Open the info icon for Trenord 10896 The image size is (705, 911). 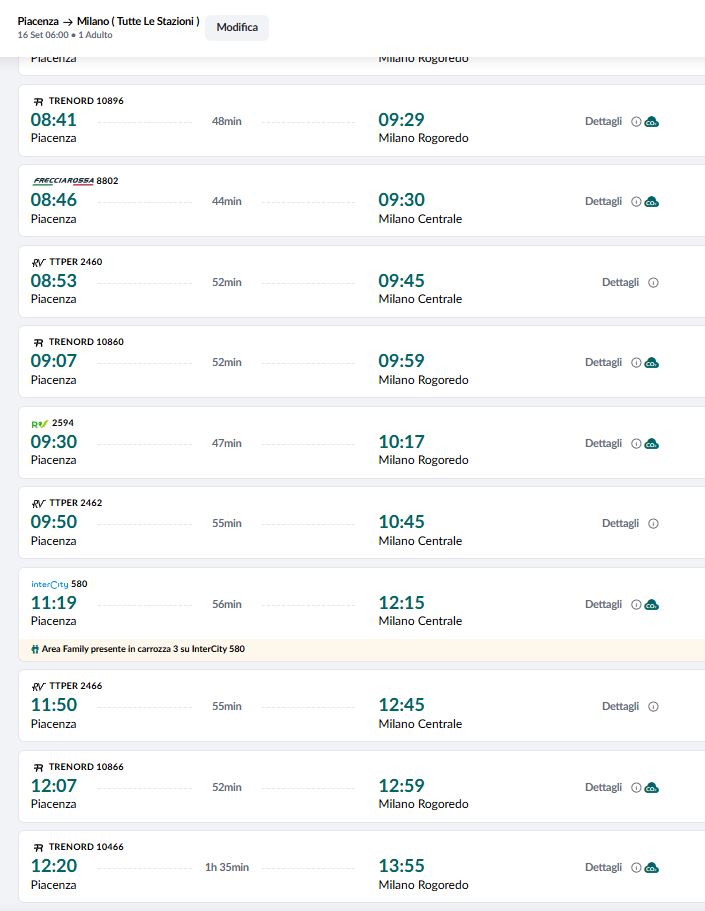pyautogui.click(x=636, y=121)
